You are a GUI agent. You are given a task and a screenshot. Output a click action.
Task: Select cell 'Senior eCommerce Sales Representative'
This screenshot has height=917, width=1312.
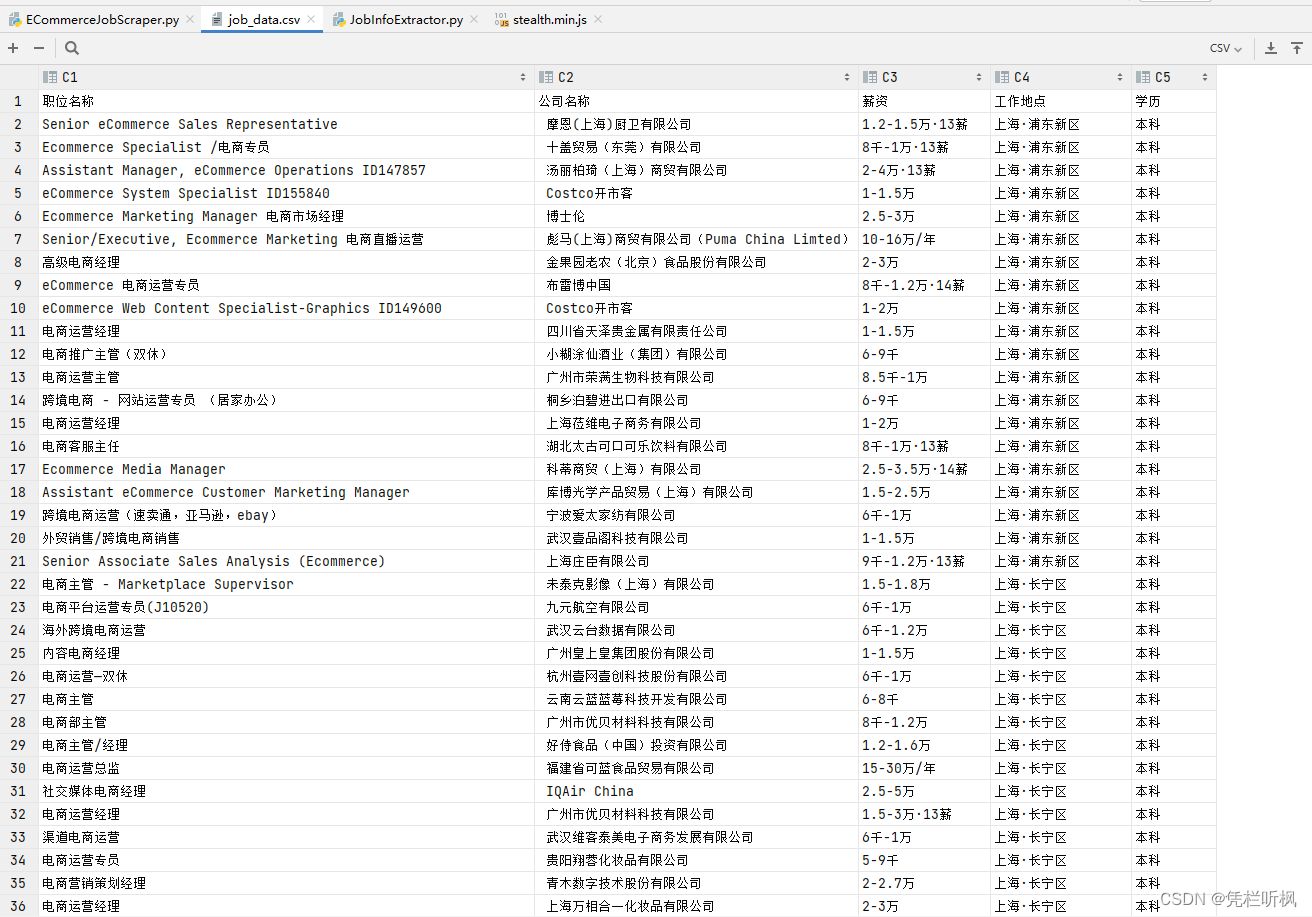coord(286,124)
